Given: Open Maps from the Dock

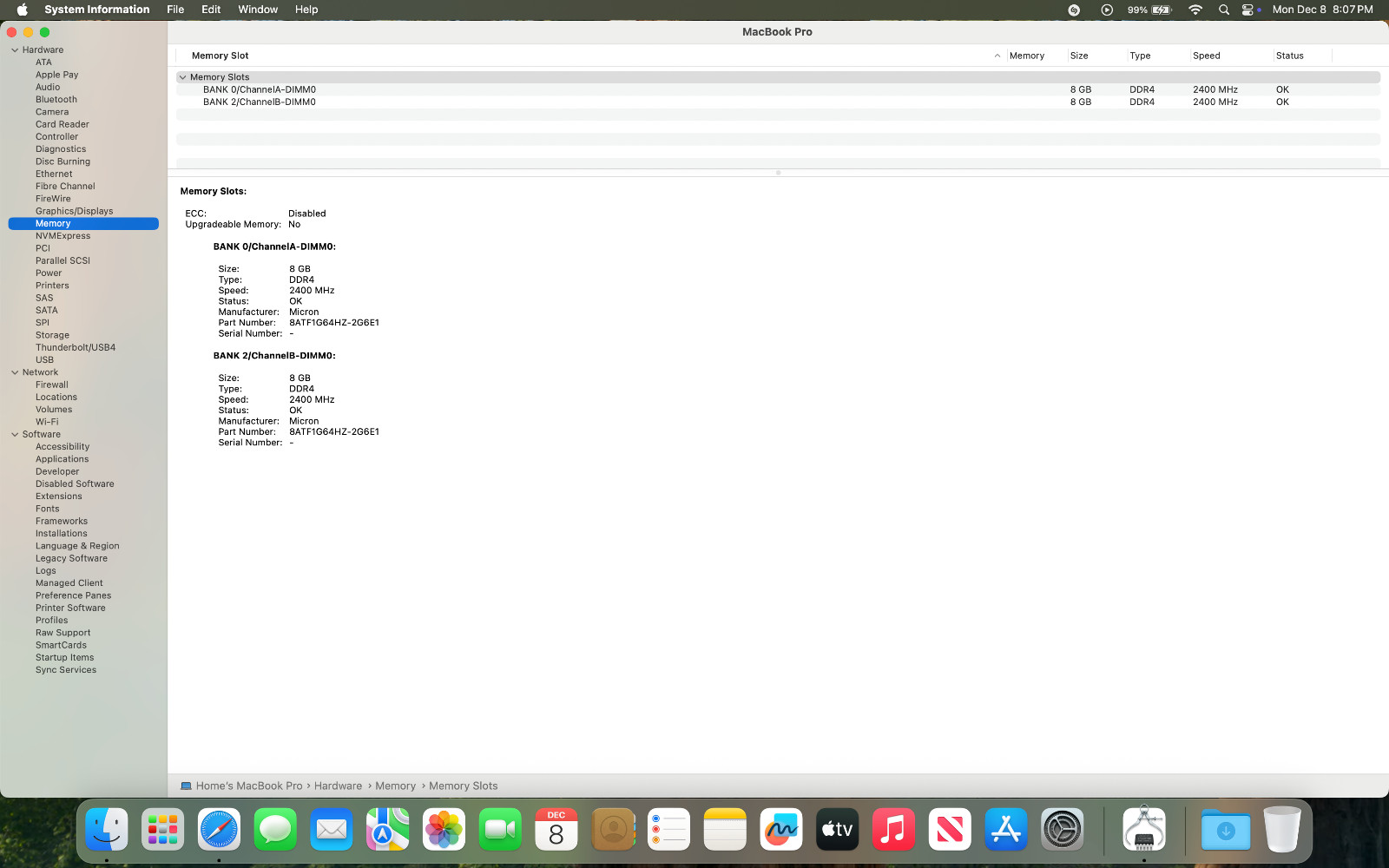Looking at the screenshot, I should click(x=387, y=829).
